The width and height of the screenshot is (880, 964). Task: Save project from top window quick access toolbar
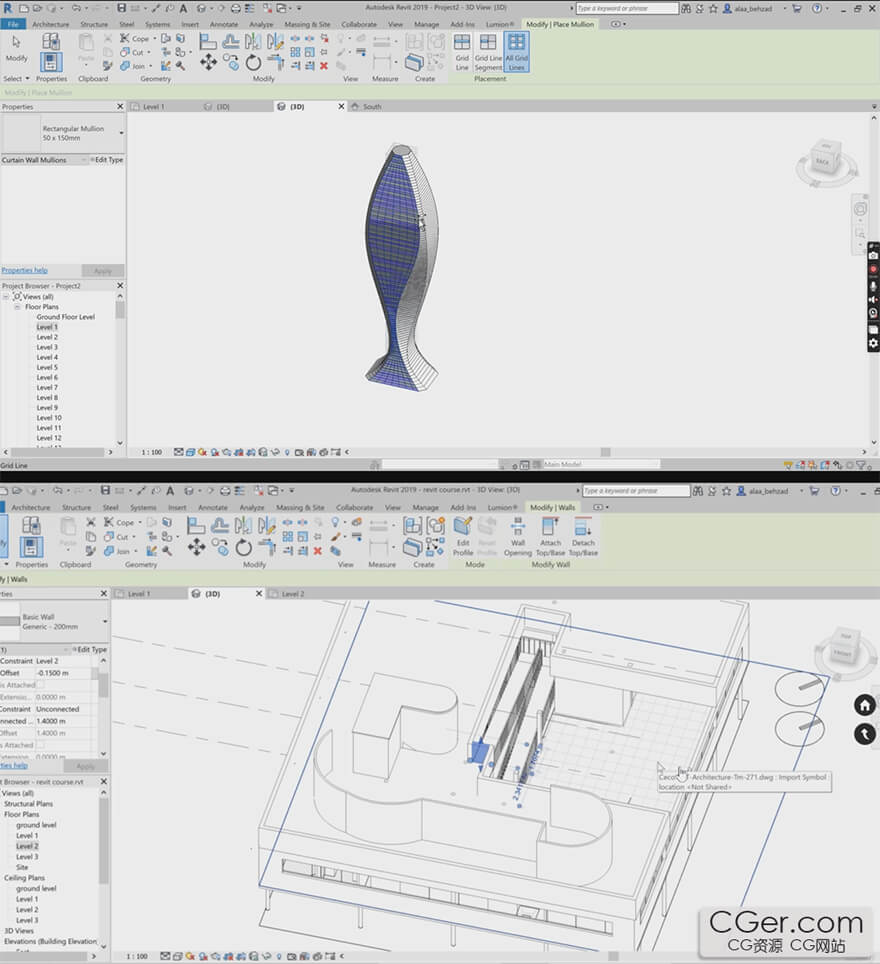[x=122, y=8]
